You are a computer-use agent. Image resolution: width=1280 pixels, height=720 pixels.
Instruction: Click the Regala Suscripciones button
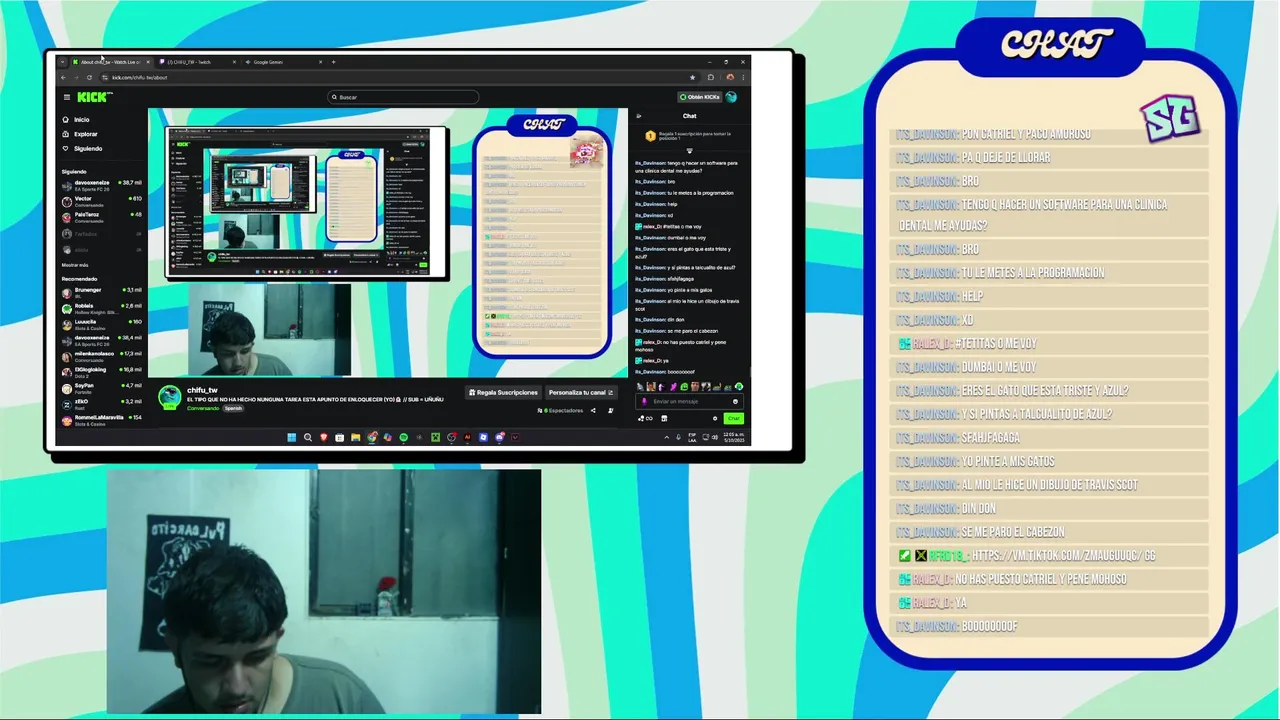(503, 392)
